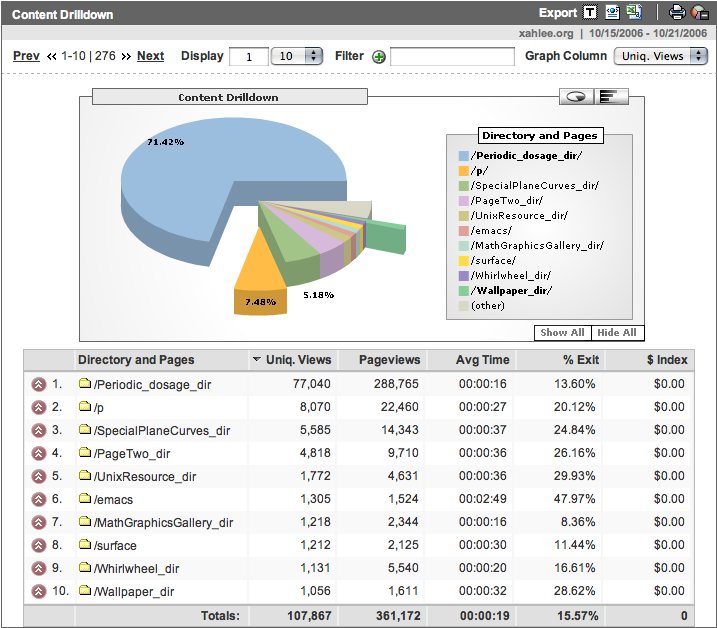Click the red arrow icon for /emacs row
This screenshot has width=717, height=628.
38,500
